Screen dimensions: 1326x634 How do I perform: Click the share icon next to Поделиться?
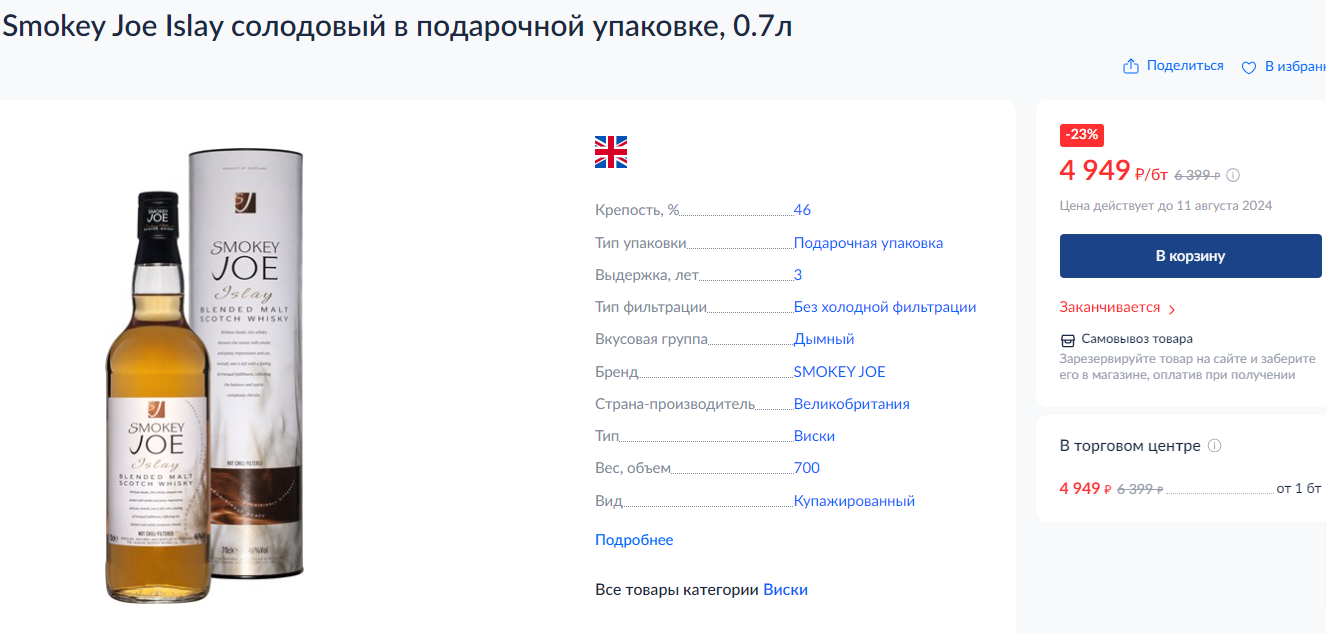pos(1131,66)
